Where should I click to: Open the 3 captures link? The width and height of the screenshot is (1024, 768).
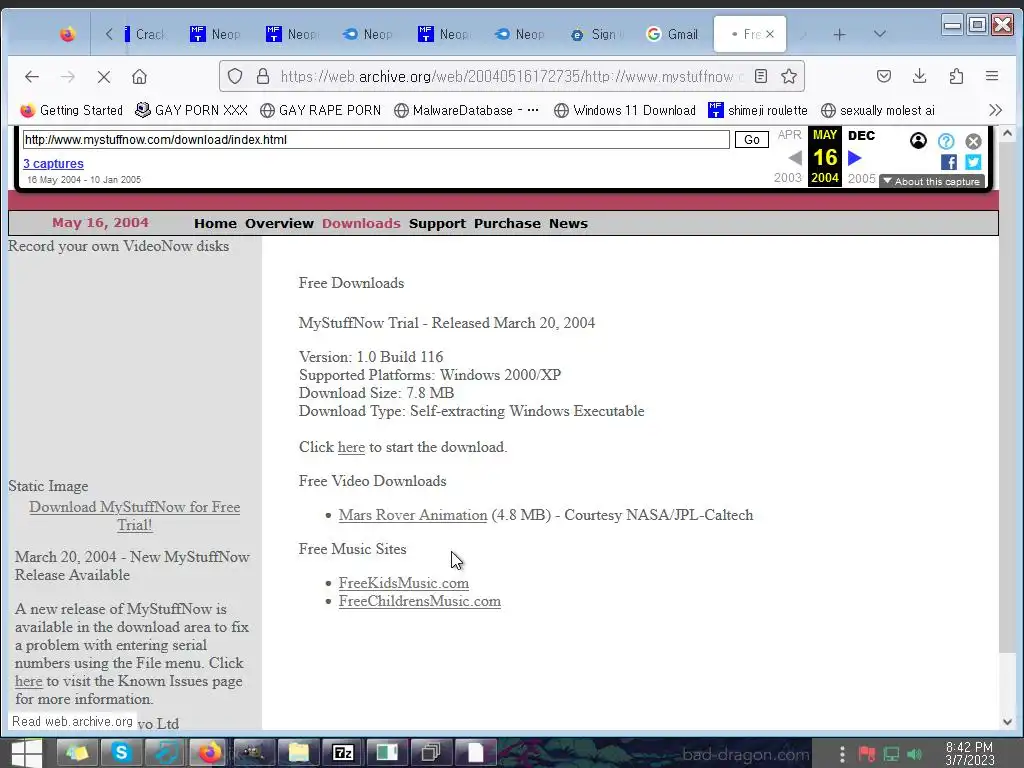click(54, 164)
